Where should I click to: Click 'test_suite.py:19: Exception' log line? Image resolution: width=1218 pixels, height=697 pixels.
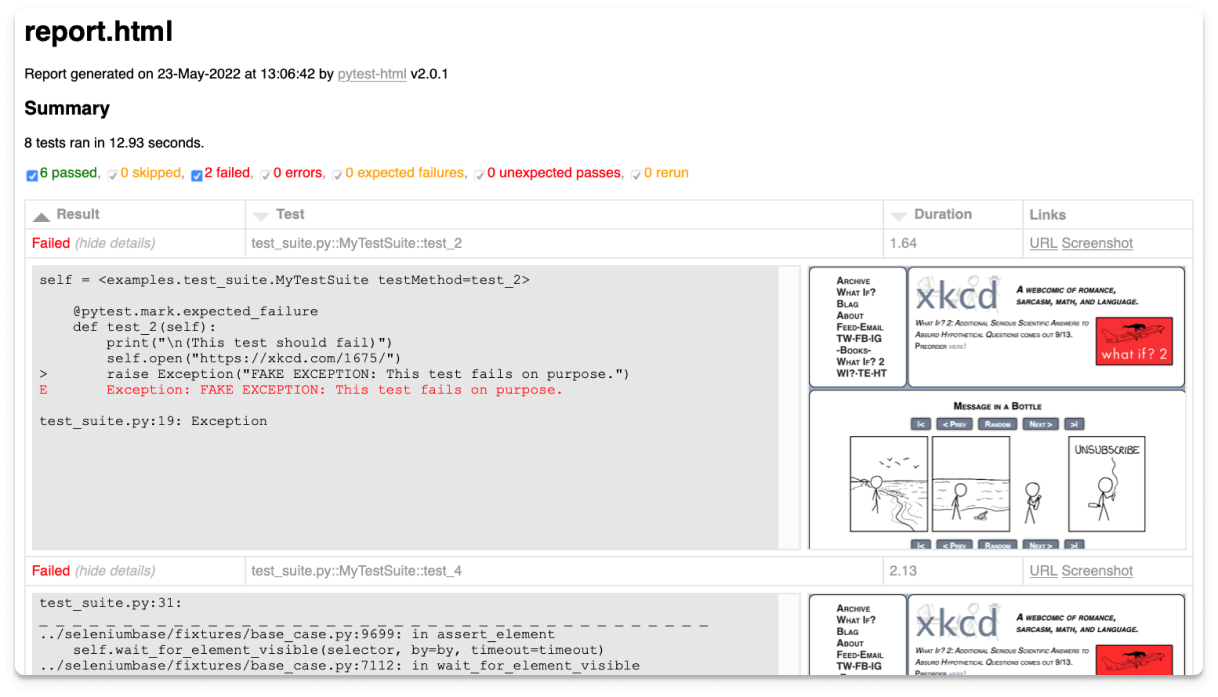153,421
